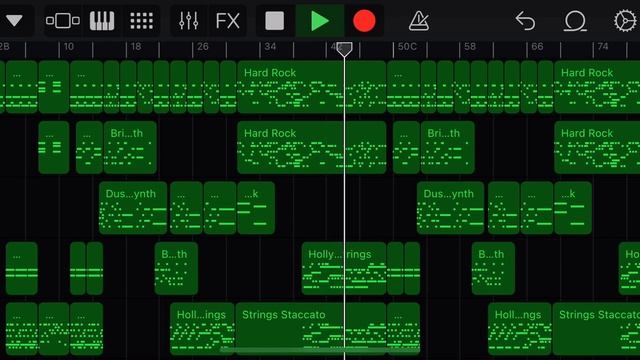Select the Dus...ynth region near bar 18
640x360 pixels.
point(133,208)
